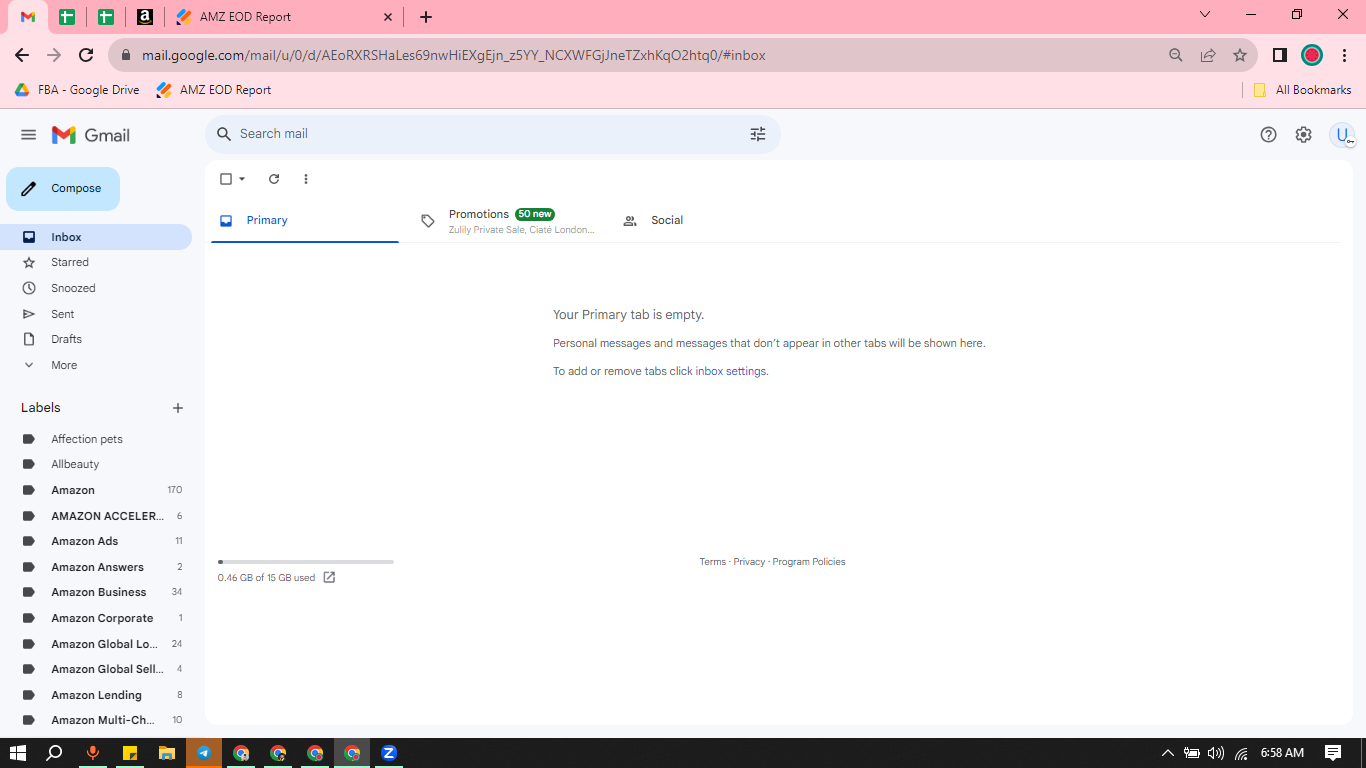
Task: Open a new browser tab
Action: tap(426, 17)
